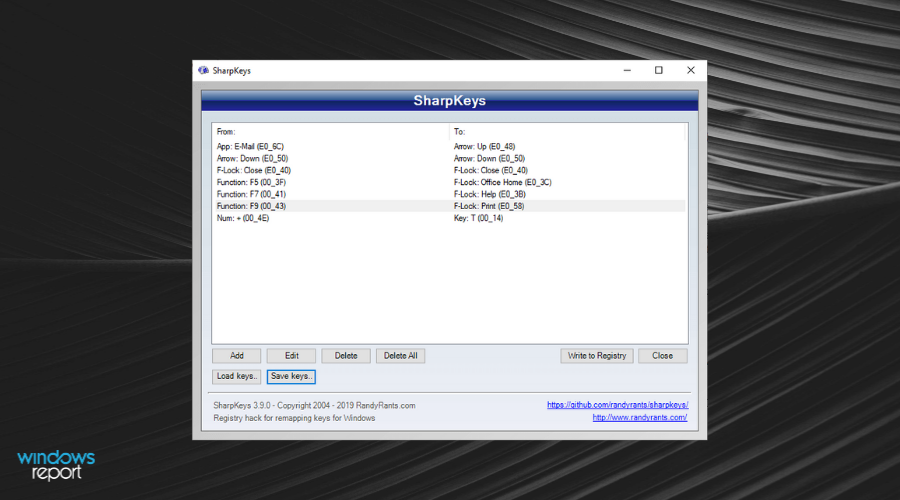Open the randyrants.com link

639,417
